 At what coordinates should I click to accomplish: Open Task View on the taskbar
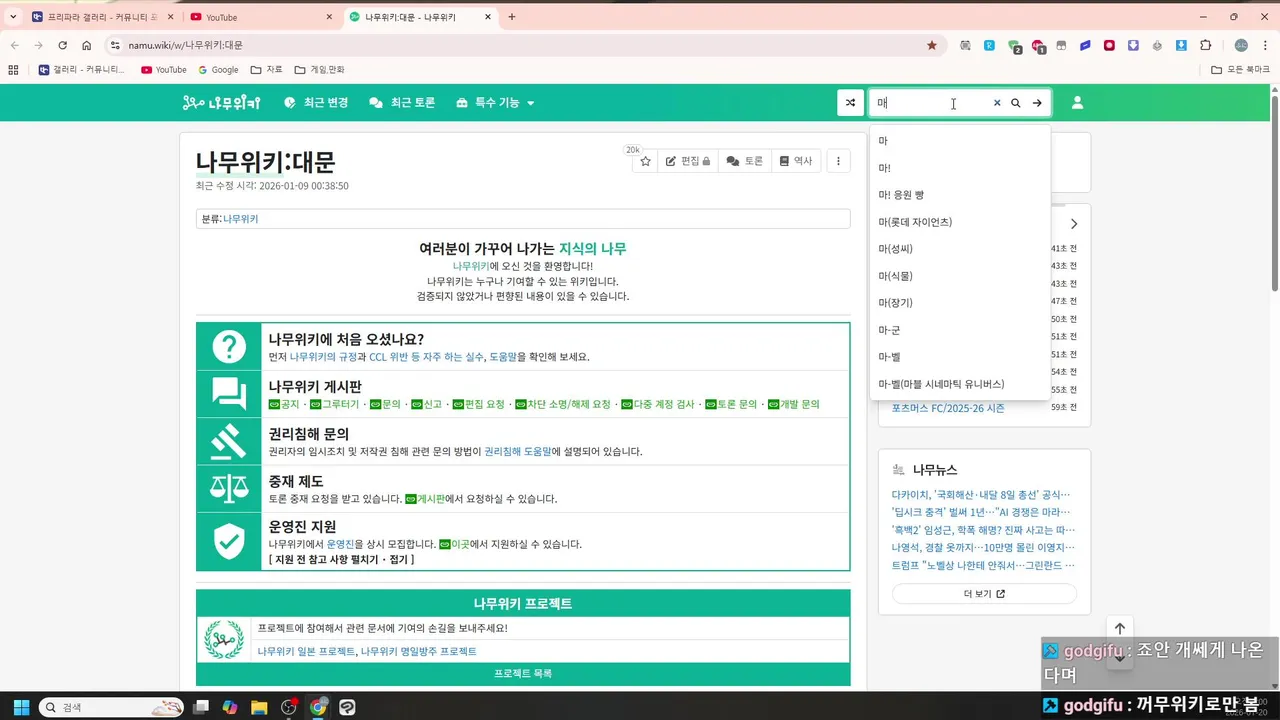tap(201, 707)
